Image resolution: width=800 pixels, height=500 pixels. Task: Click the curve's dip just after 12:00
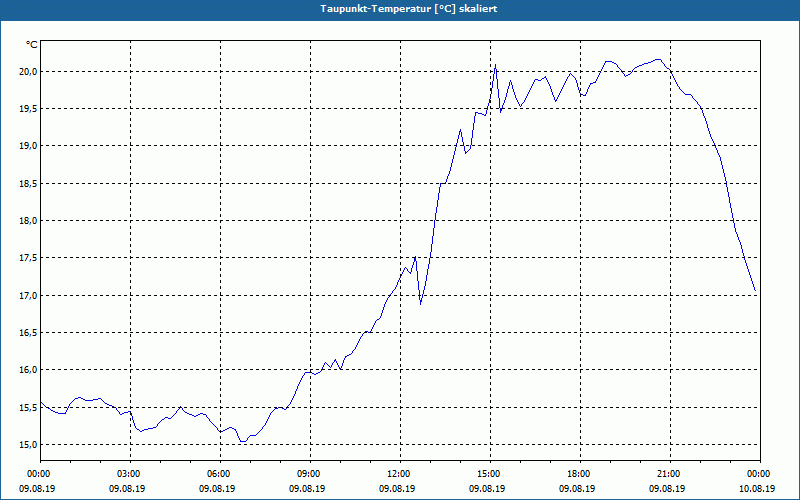coord(420,304)
